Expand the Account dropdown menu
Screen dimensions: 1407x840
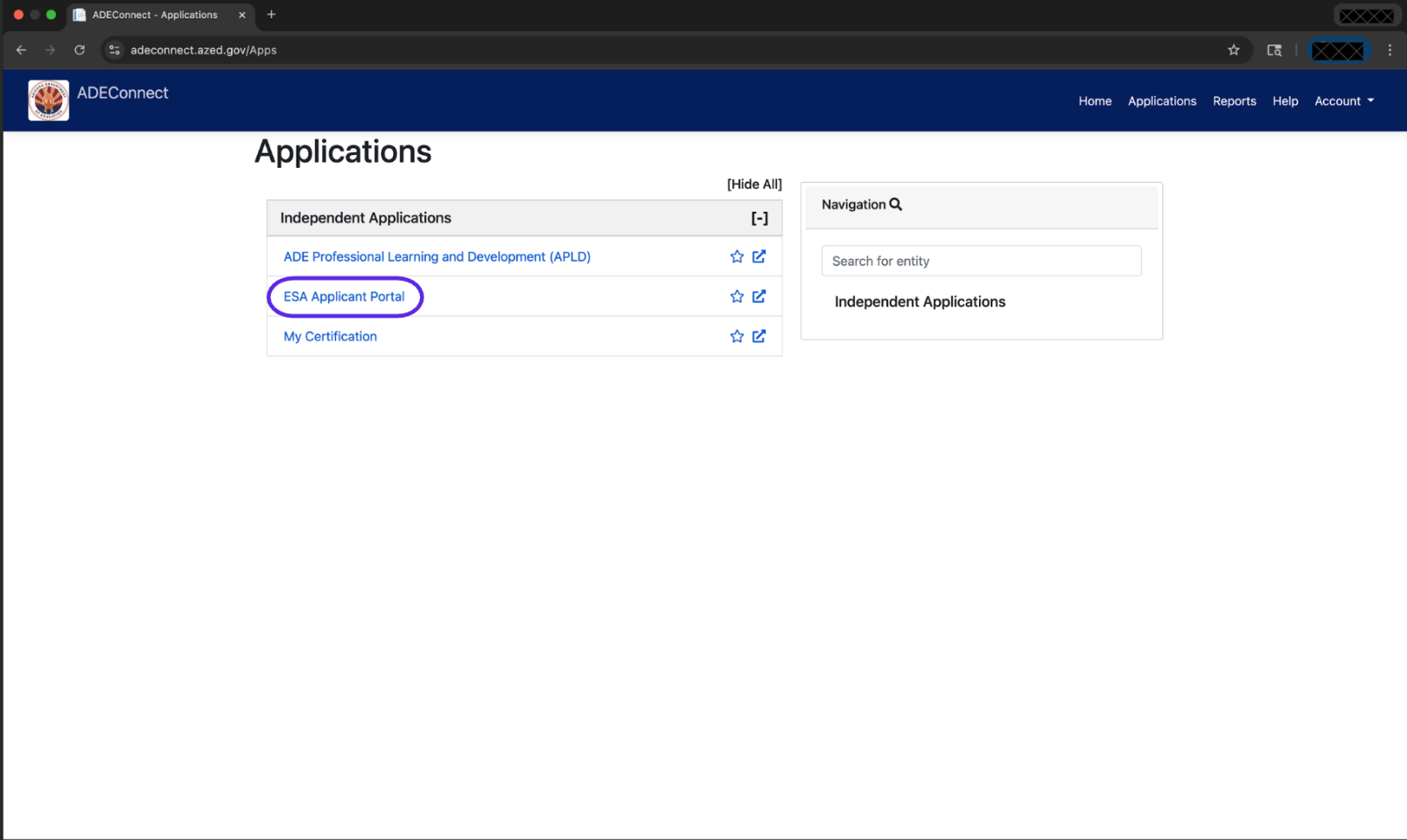(x=1344, y=101)
